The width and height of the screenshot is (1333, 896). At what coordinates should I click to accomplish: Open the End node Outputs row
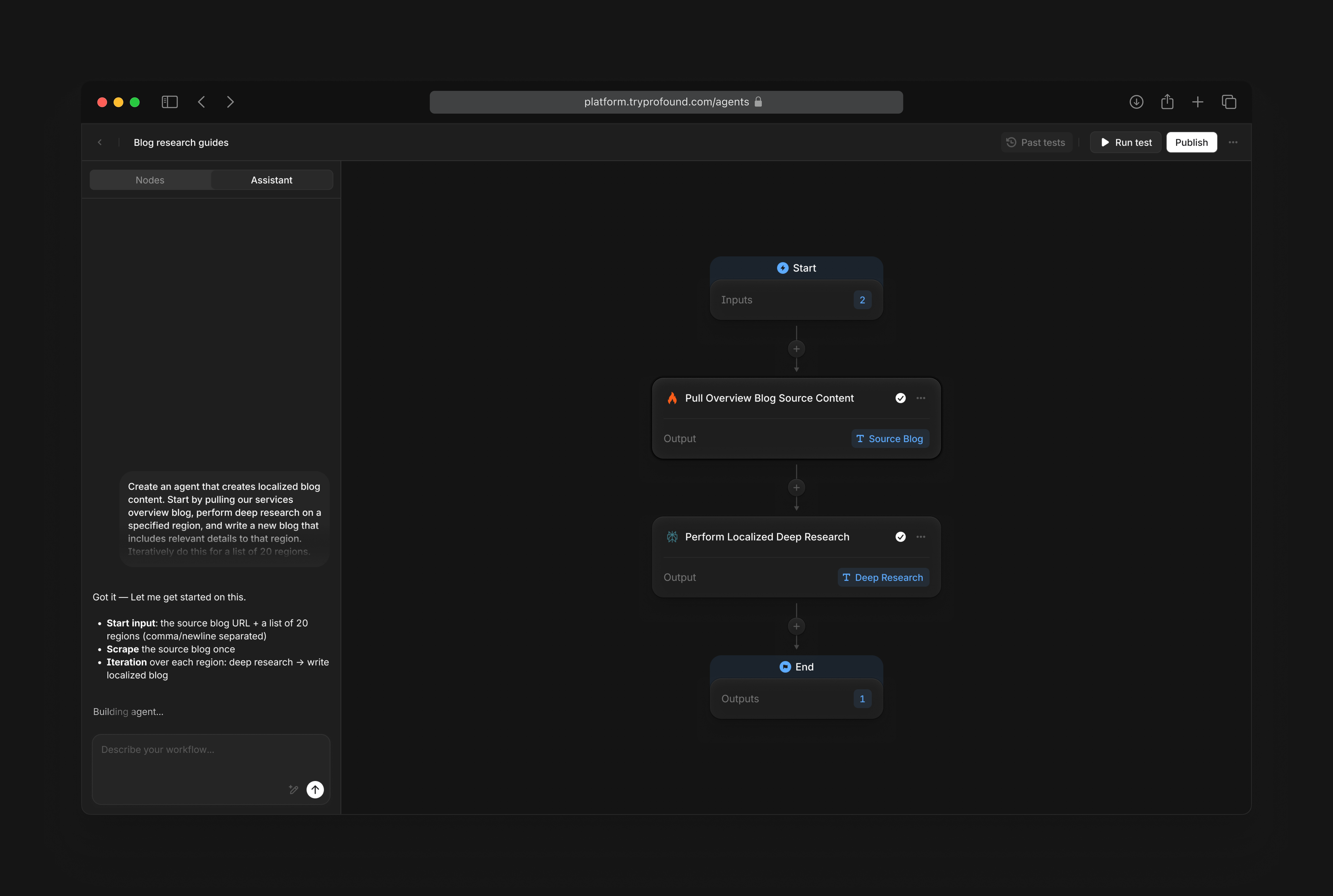point(796,699)
